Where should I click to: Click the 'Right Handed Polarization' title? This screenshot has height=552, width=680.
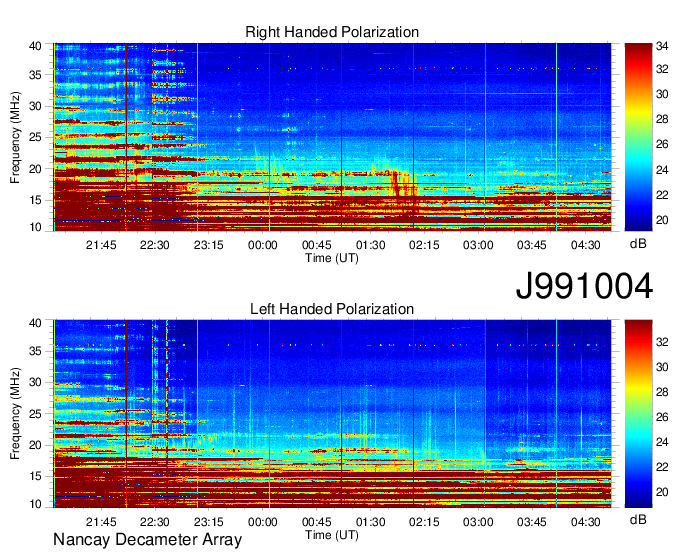pyautogui.click(x=332, y=32)
